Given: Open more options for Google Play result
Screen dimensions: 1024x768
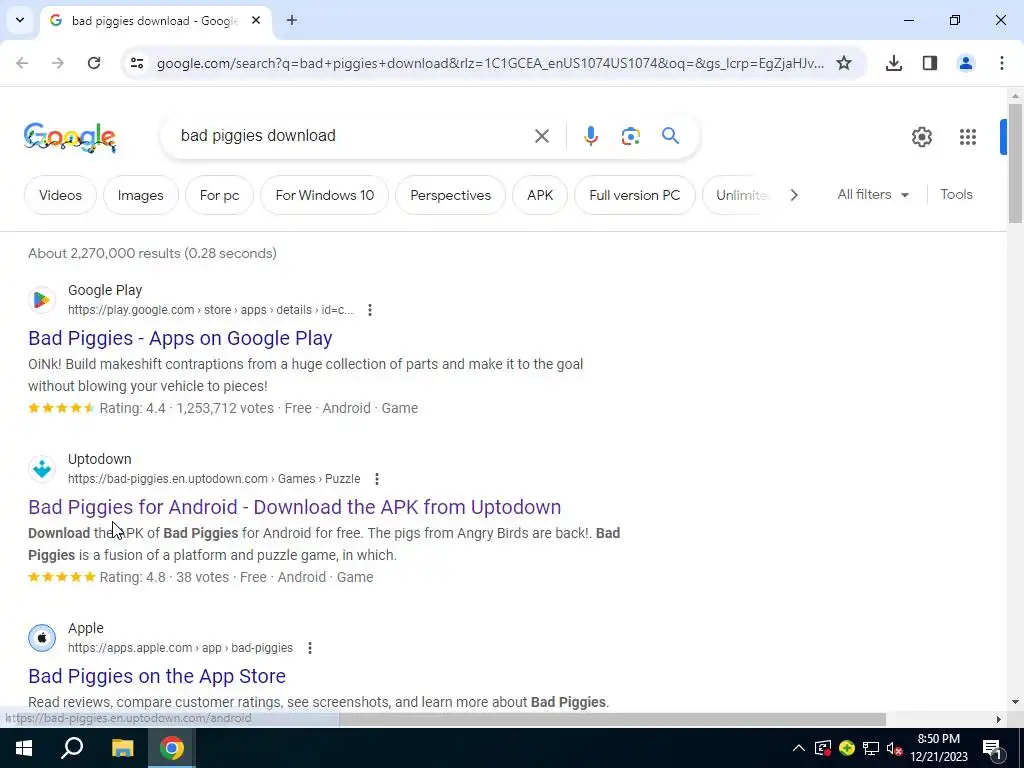Looking at the screenshot, I should point(370,310).
